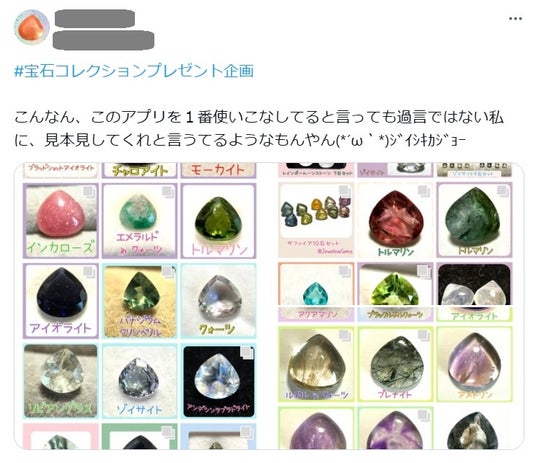Select the プレナイト cabochon thumbnail

[396, 364]
